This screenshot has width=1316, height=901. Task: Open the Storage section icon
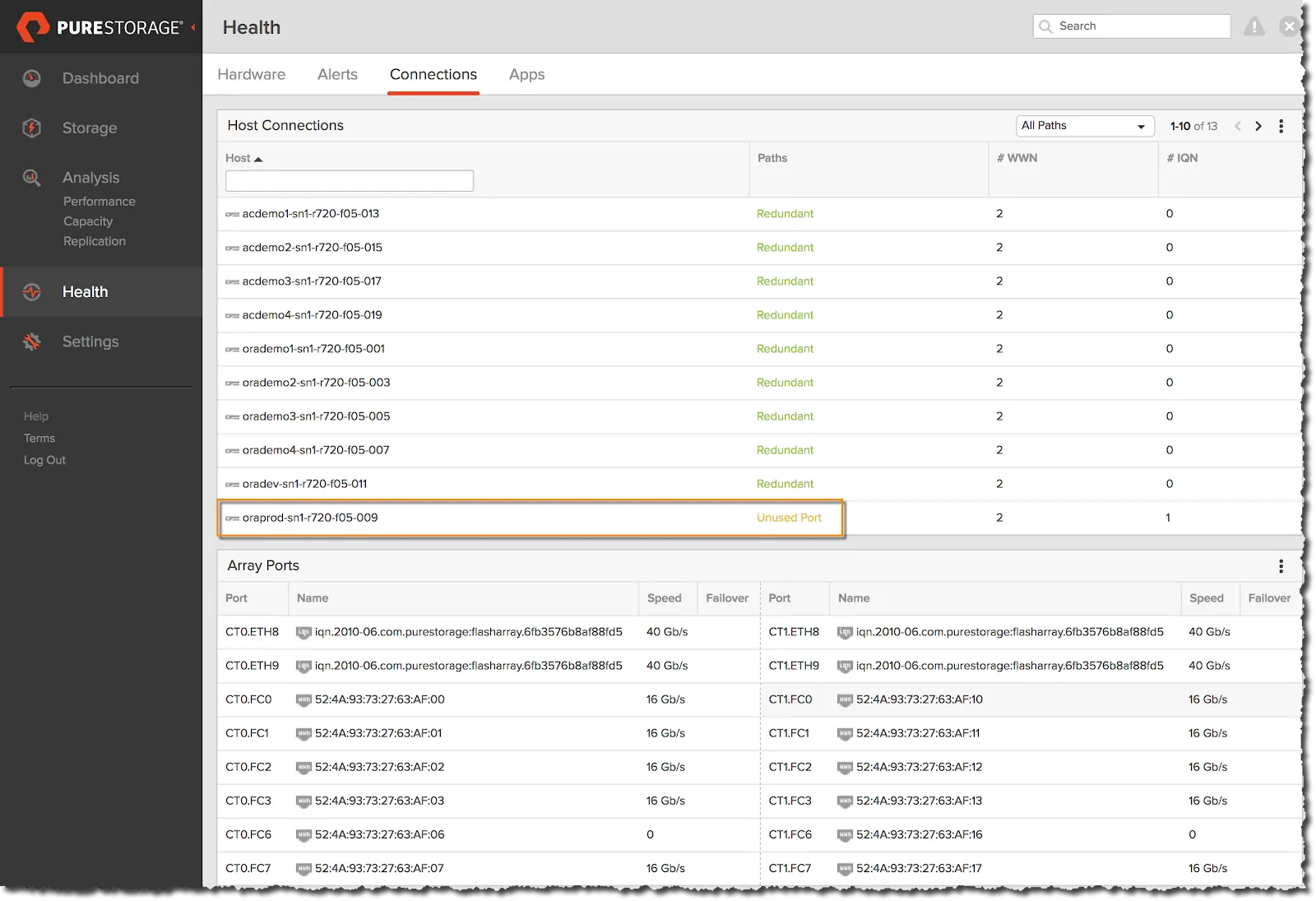pyautogui.click(x=32, y=128)
